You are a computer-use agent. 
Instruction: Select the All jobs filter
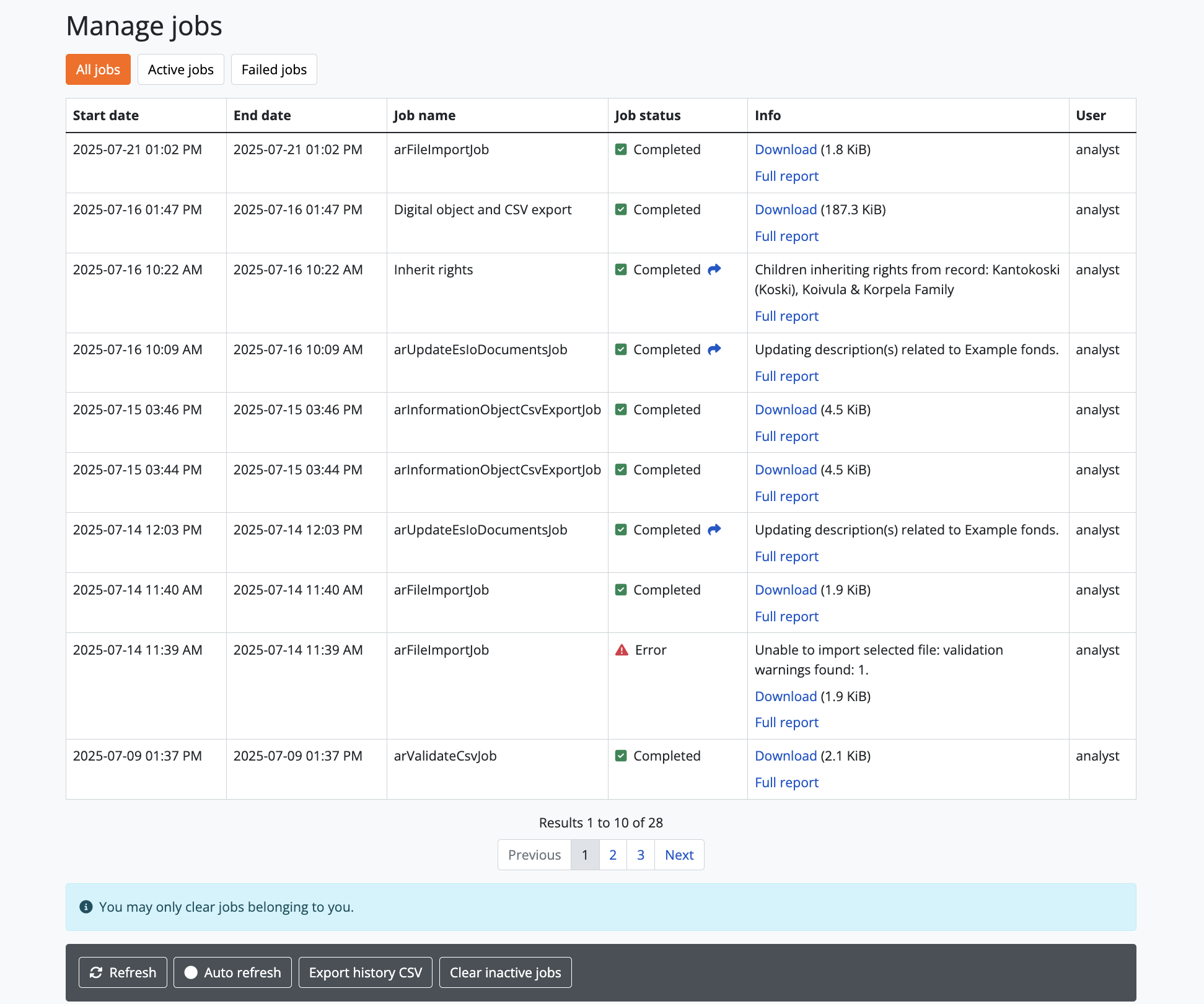pos(98,69)
